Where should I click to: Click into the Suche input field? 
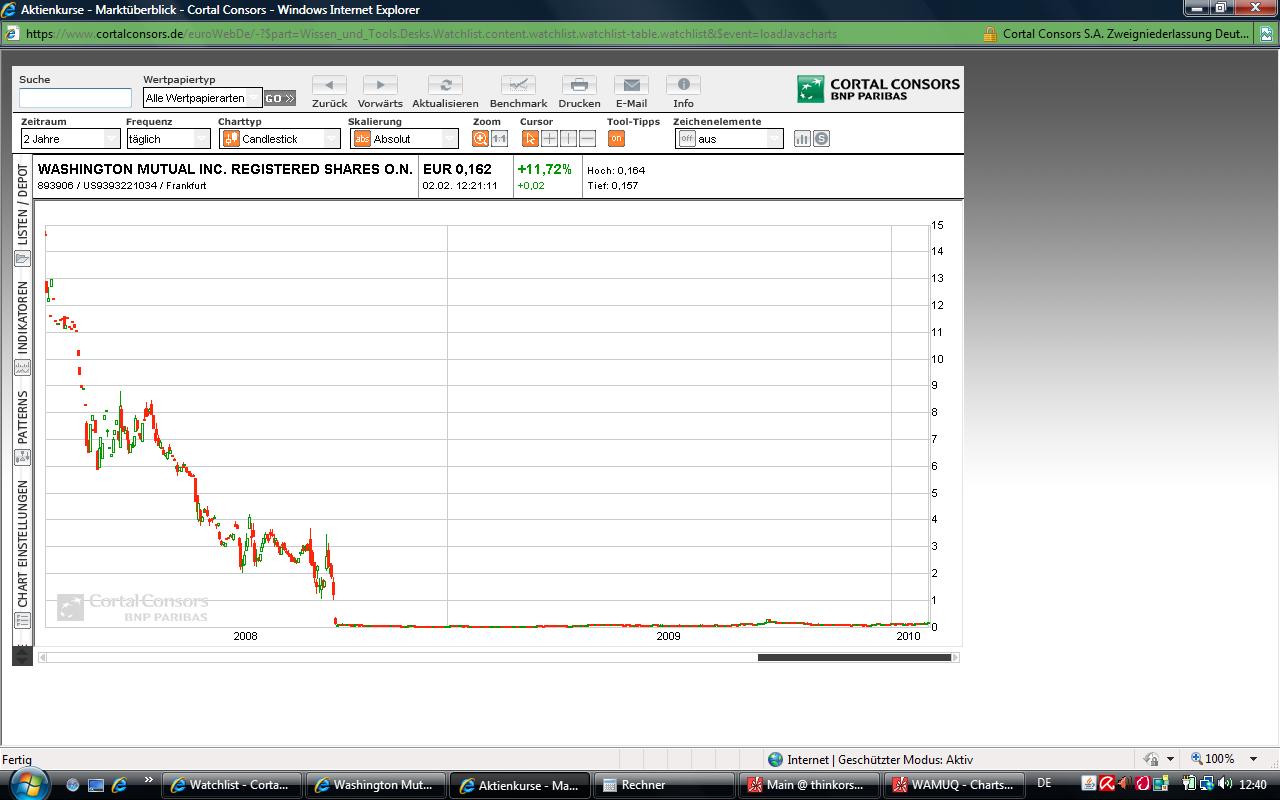tap(75, 98)
